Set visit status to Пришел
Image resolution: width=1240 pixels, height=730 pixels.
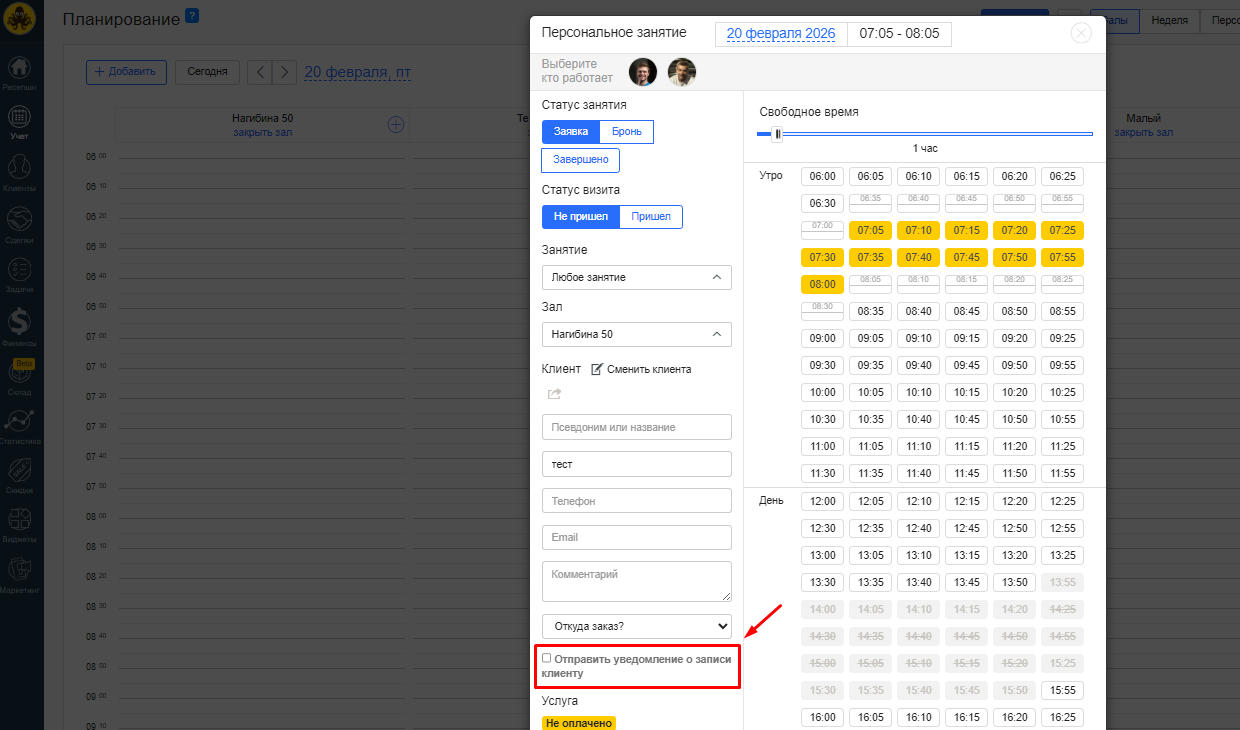point(650,217)
